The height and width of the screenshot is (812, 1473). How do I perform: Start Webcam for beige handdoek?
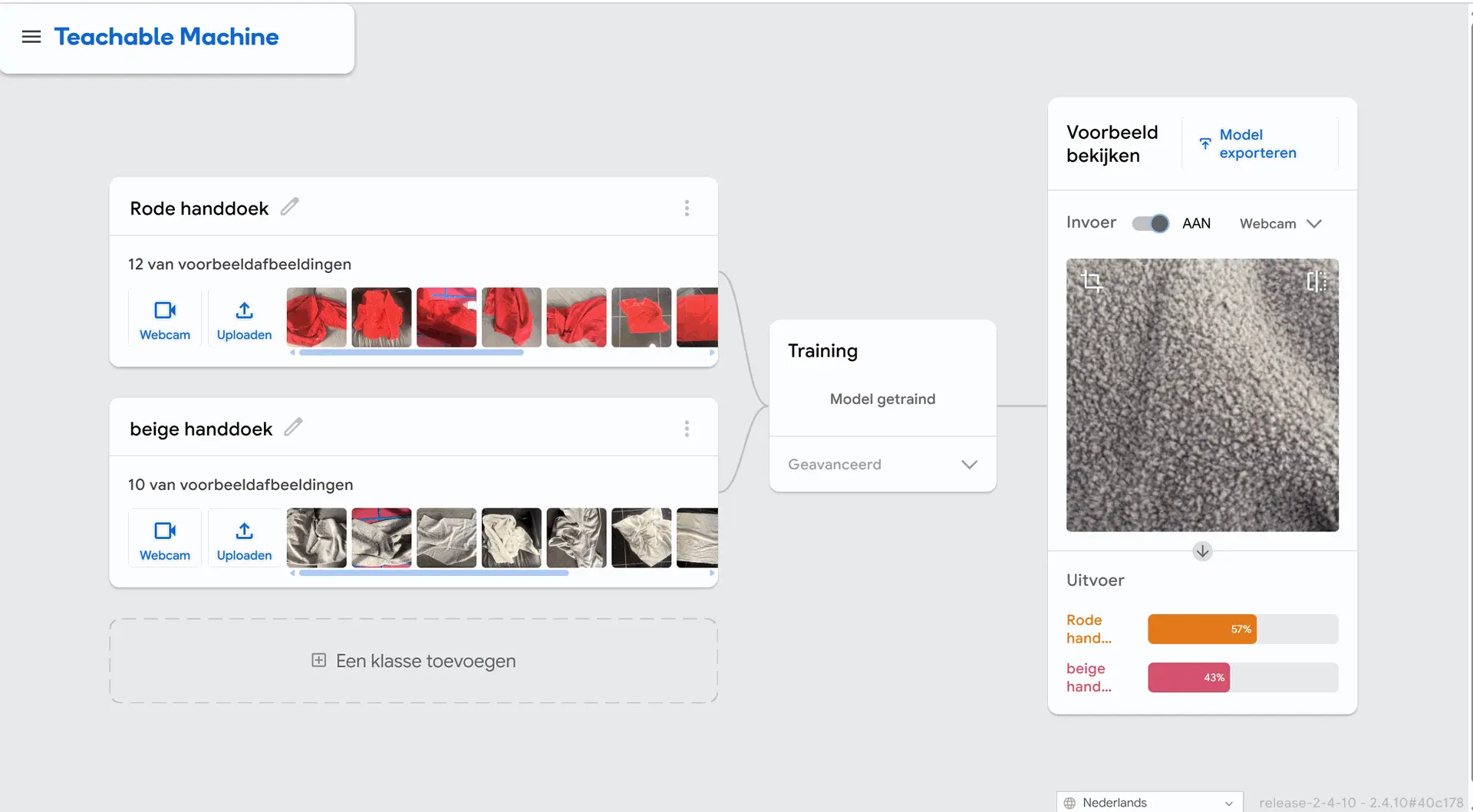165,540
